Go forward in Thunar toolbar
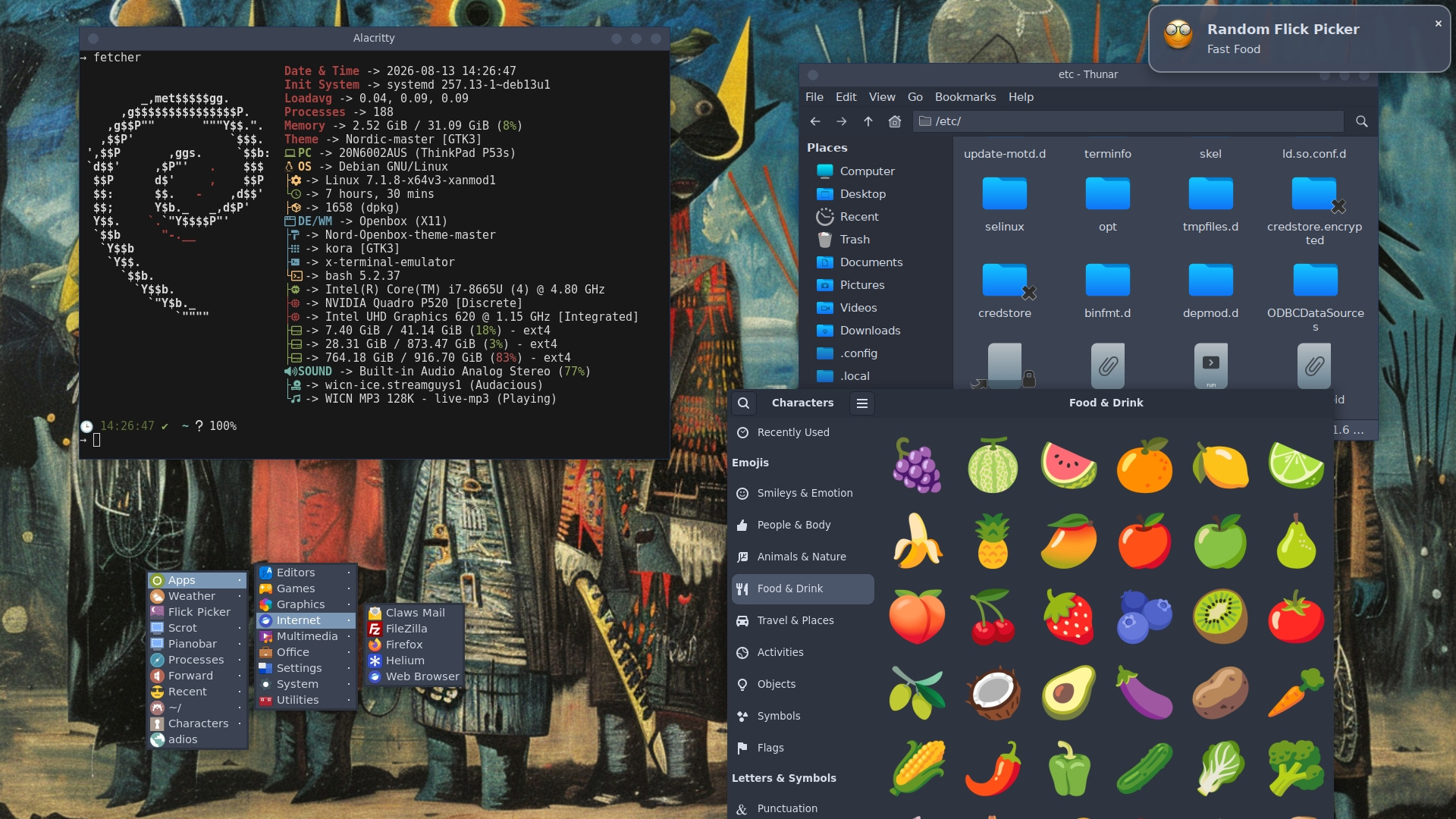Image resolution: width=1456 pixels, height=819 pixels. point(842,121)
